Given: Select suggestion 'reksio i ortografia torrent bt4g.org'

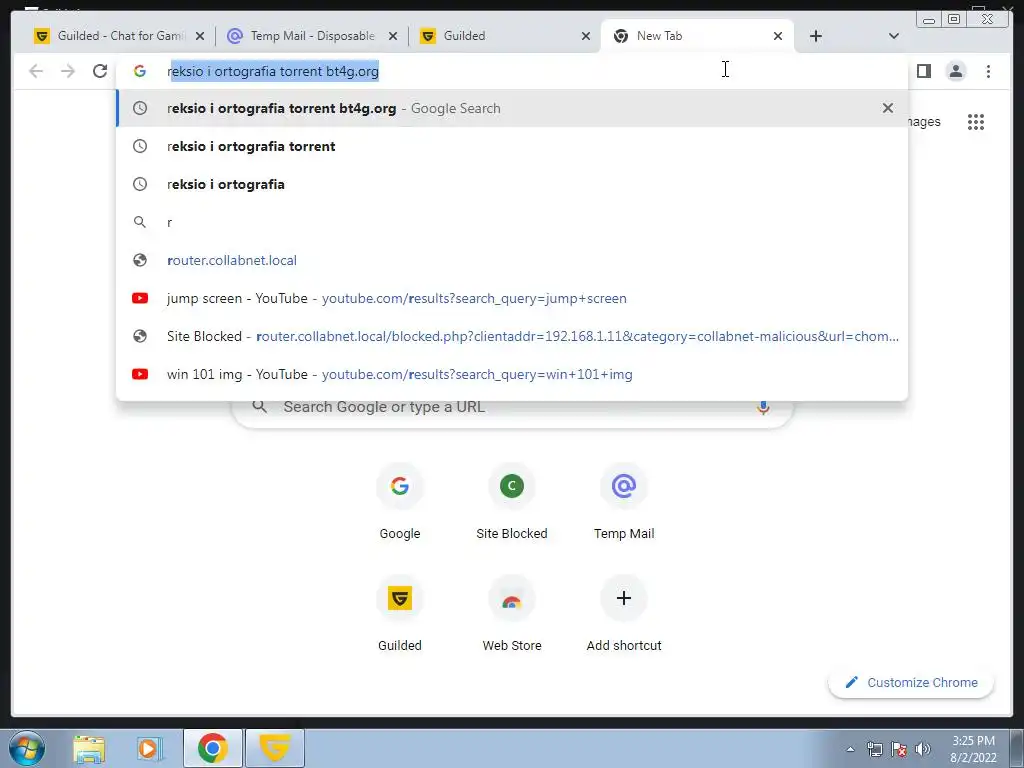Looking at the screenshot, I should [x=512, y=108].
